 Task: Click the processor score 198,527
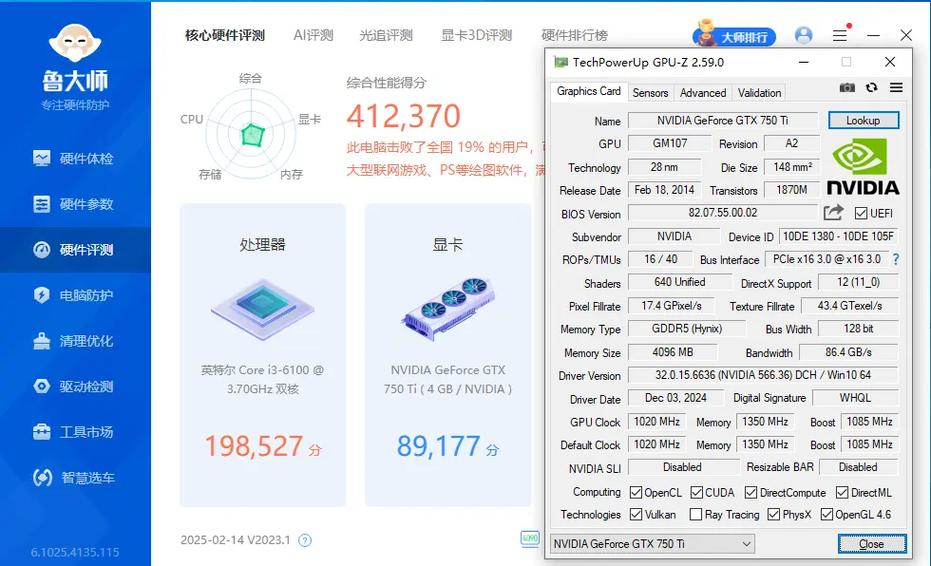tap(254, 446)
